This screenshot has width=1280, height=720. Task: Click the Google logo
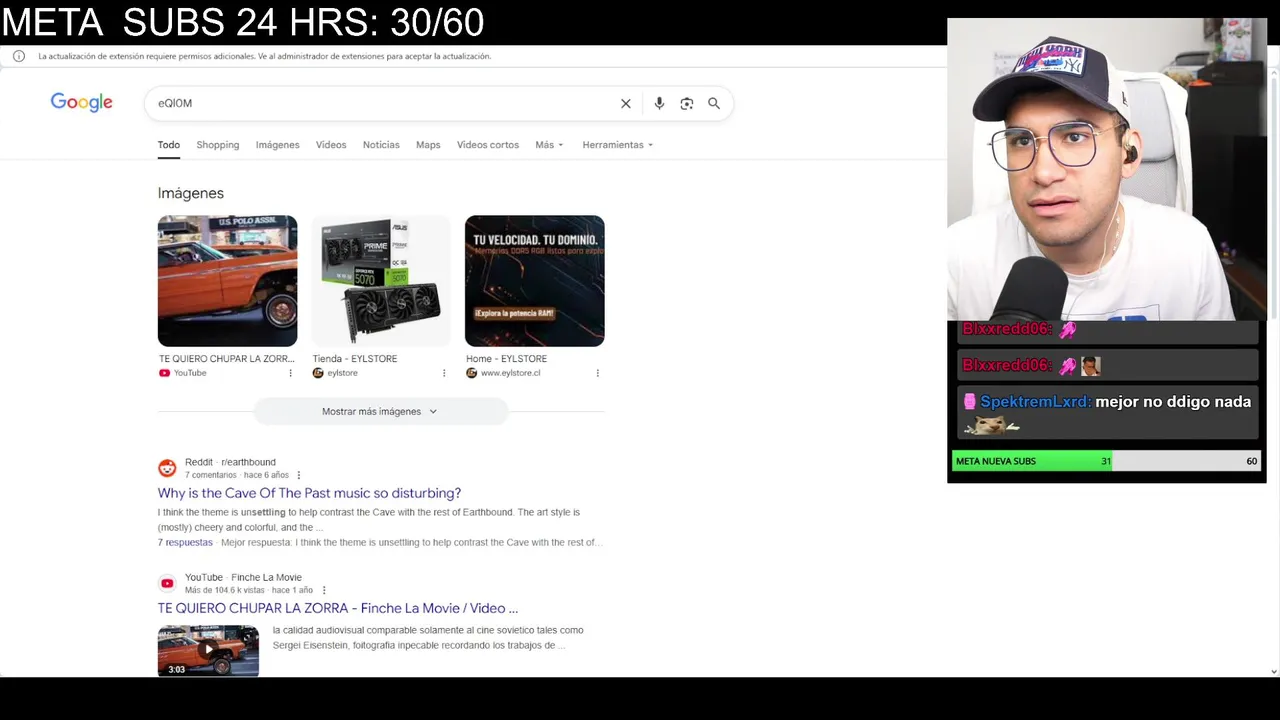[x=82, y=102]
